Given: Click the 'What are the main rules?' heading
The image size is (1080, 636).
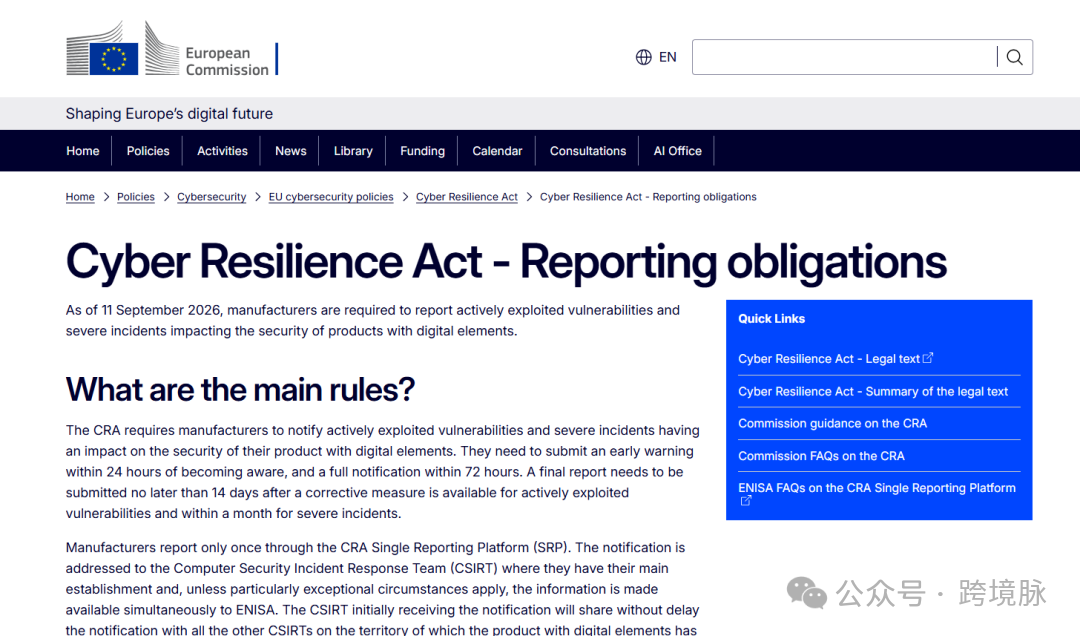Looking at the screenshot, I should point(240,390).
